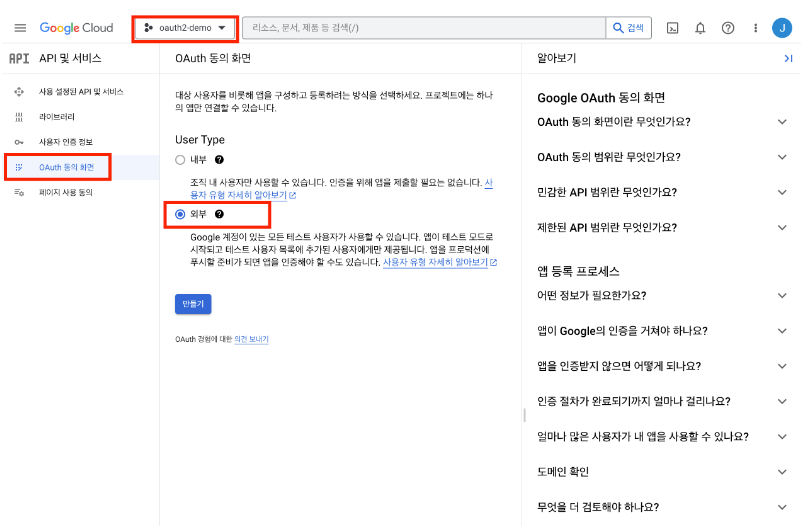This screenshot has width=801, height=526.
Task: Click help icon next to 외부
Action: [219, 214]
